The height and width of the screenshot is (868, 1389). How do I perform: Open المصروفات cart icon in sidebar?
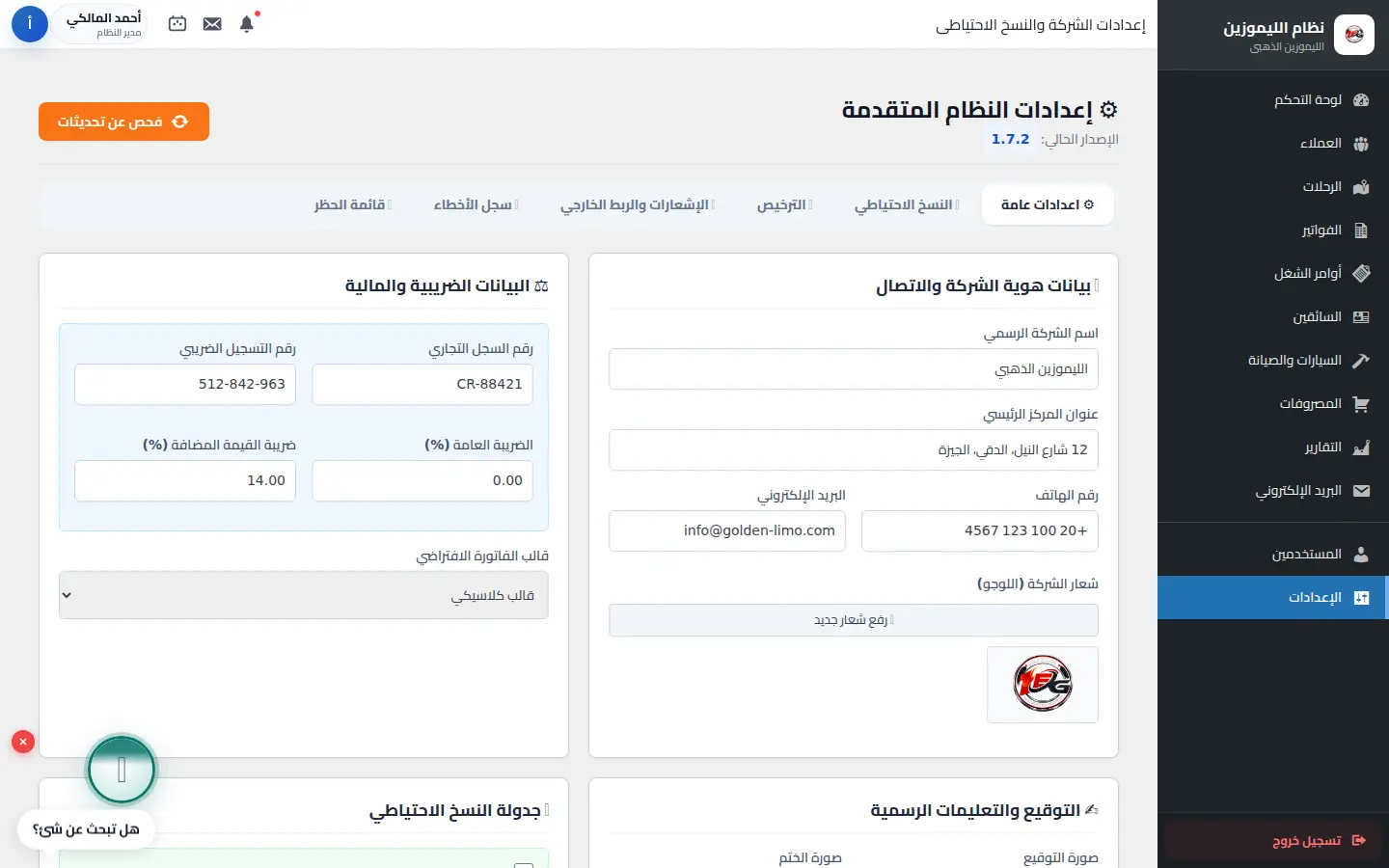click(x=1361, y=404)
